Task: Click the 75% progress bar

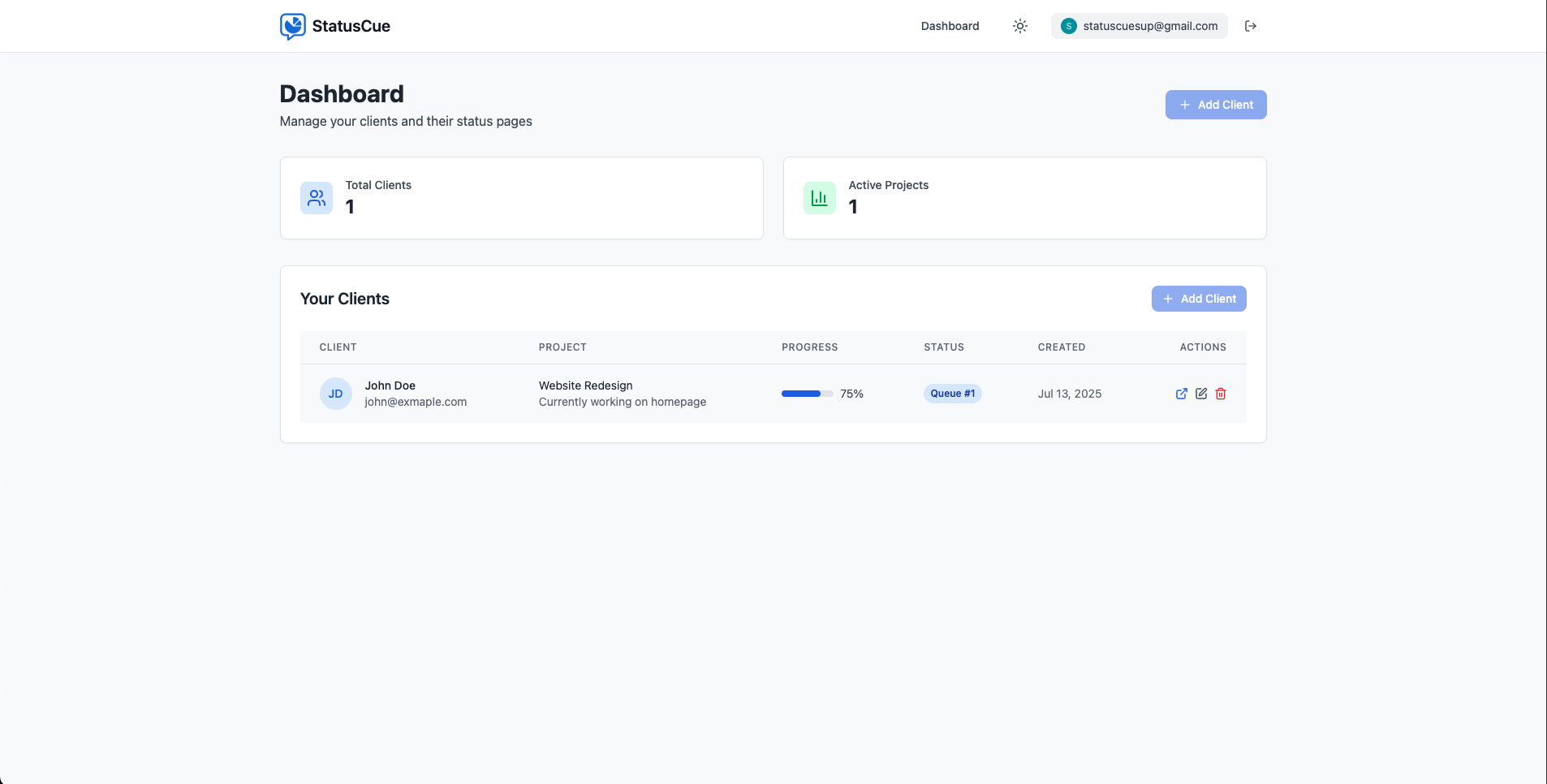Action: point(807,394)
